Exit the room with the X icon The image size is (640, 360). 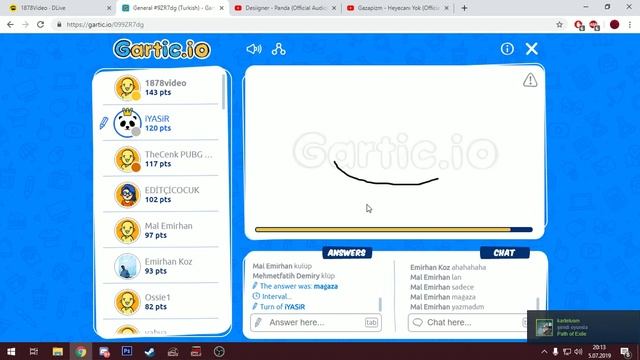tap(531, 49)
